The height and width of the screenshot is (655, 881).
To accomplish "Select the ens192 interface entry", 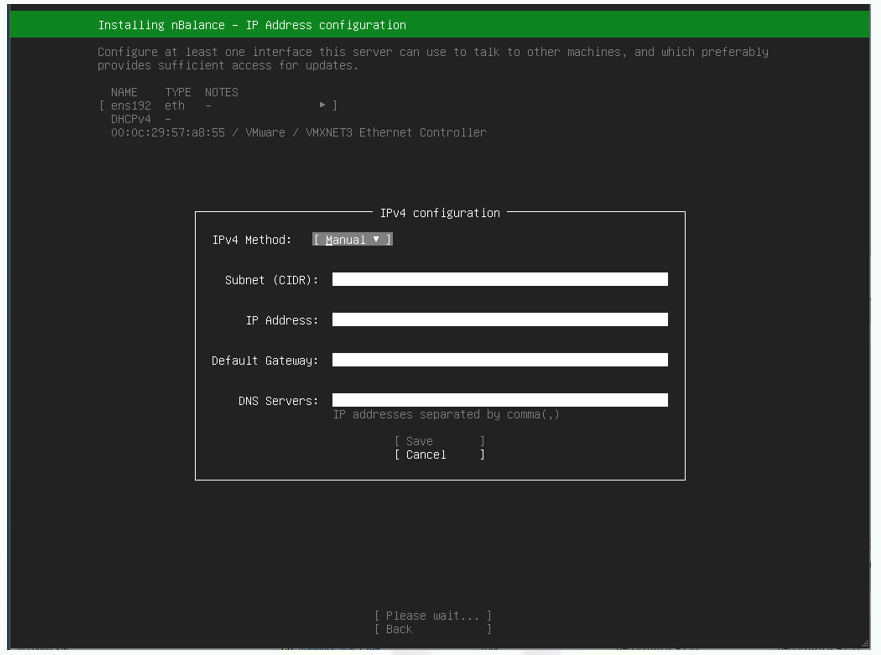I will [x=131, y=106].
